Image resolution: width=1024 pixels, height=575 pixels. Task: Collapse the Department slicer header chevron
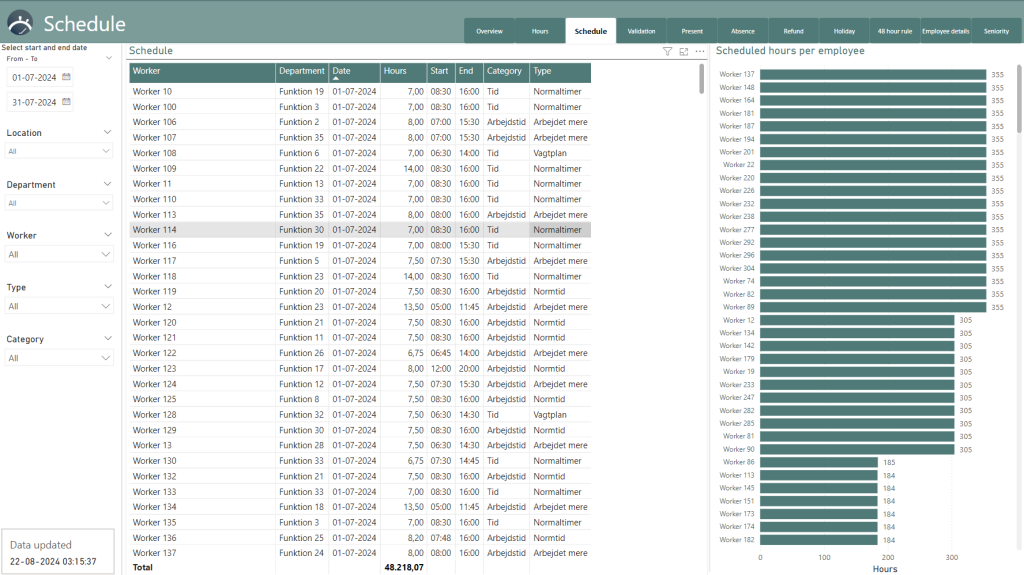pos(107,184)
